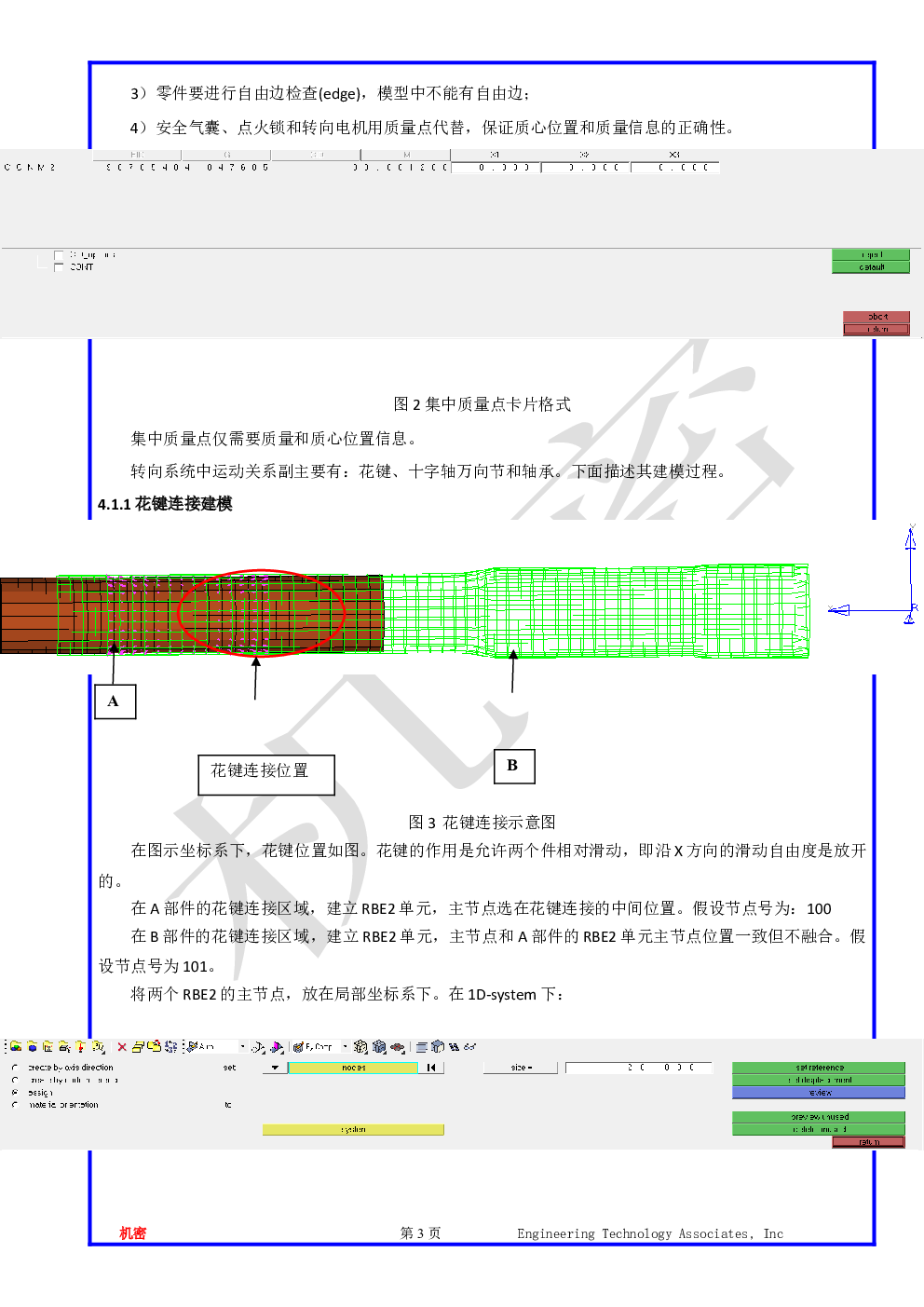924x1307 pixels.
Task: Click the green 'set reference' button
Action: pyautogui.click(x=818, y=1068)
